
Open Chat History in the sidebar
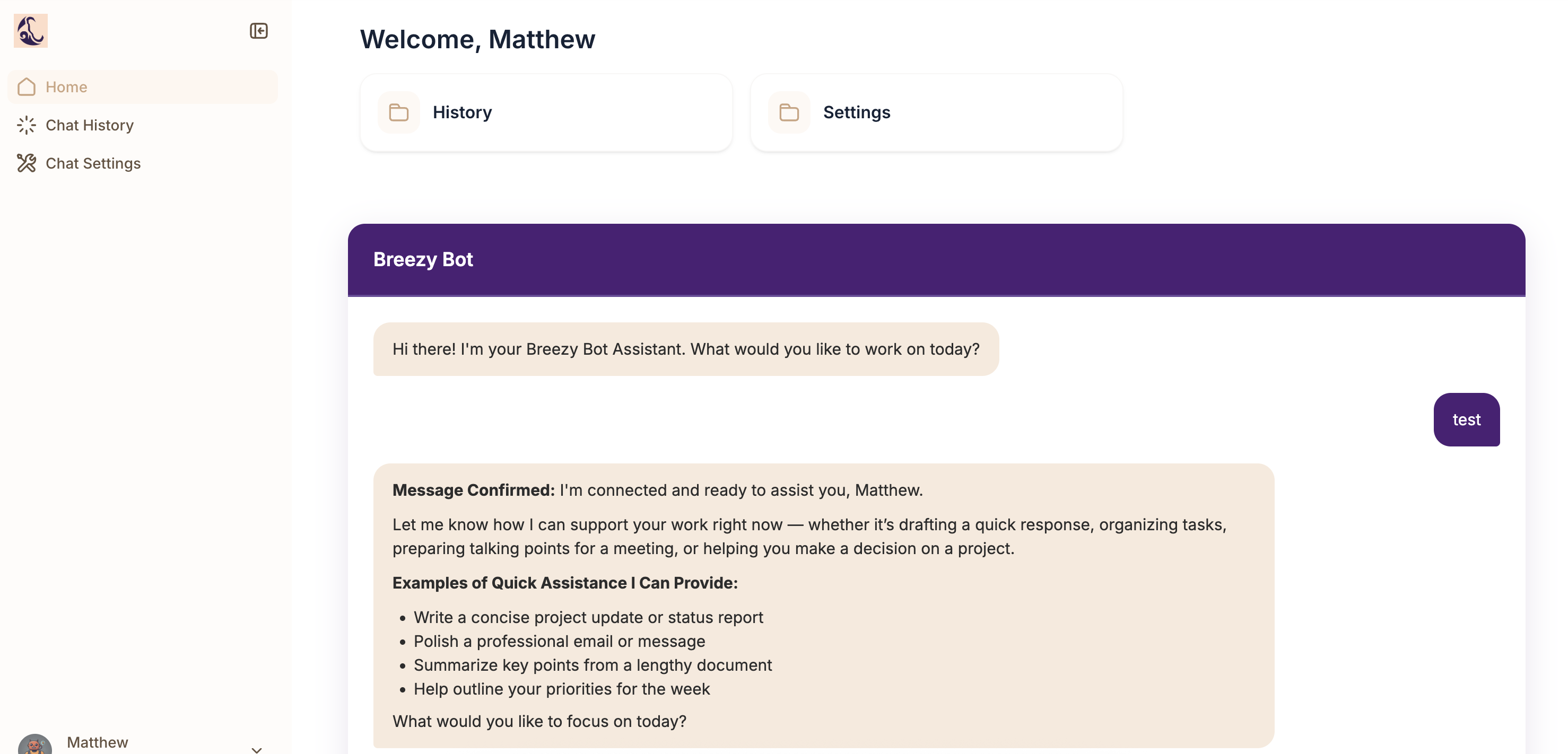pos(143,125)
